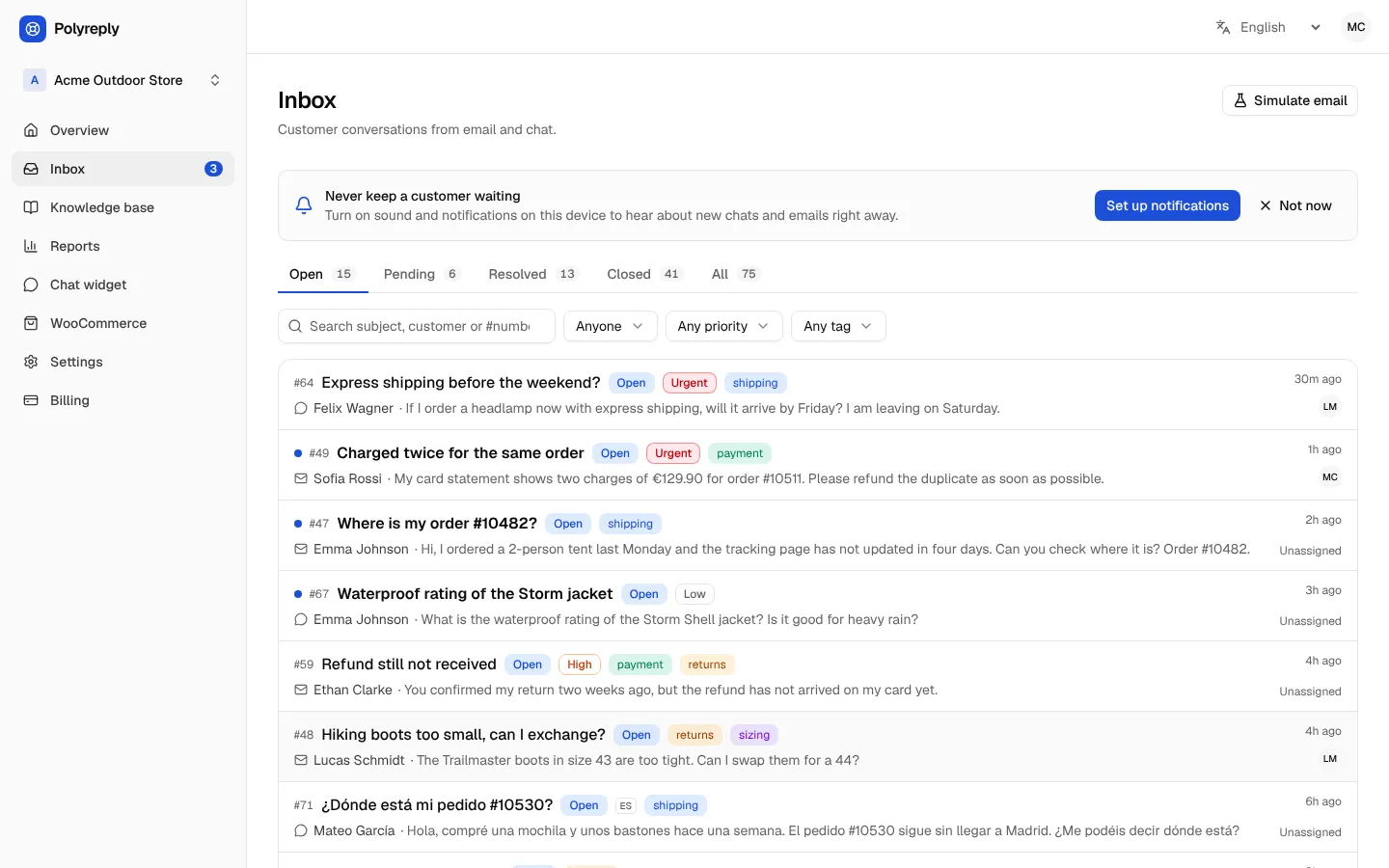Viewport: 1389px width, 868px height.
Task: Click the translate language icon
Action: [x=1223, y=27]
